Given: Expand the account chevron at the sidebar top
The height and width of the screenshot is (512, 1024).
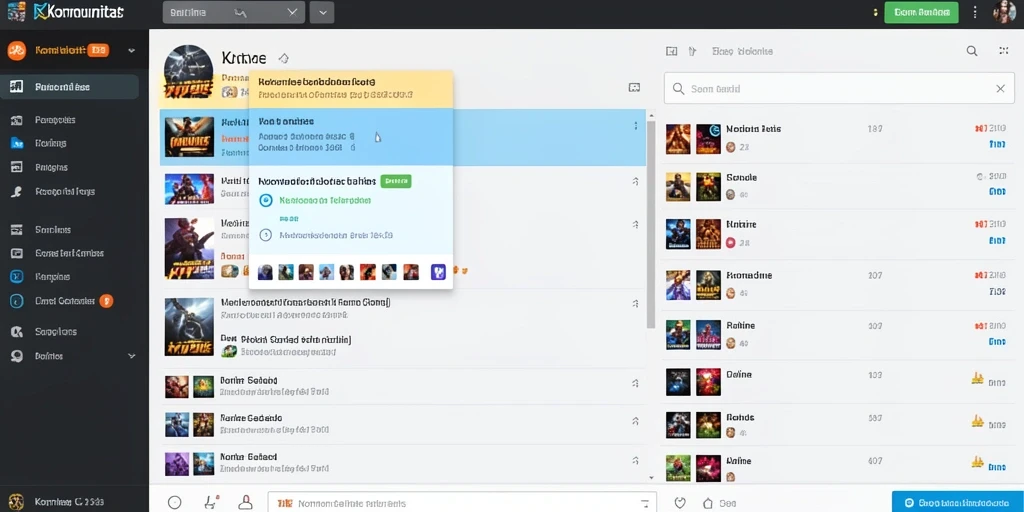Looking at the screenshot, I should click(x=132, y=50).
